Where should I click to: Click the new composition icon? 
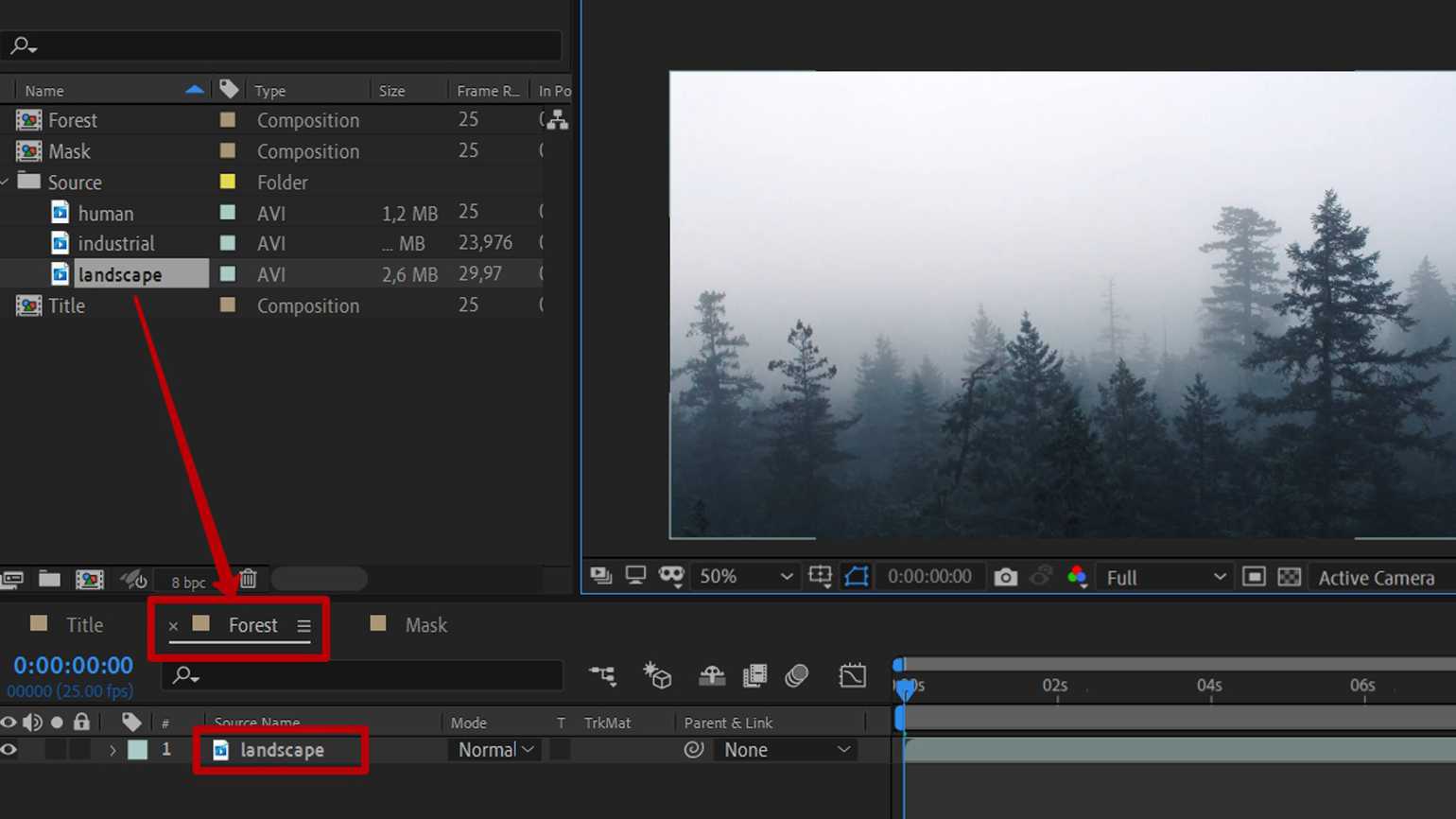coord(89,579)
